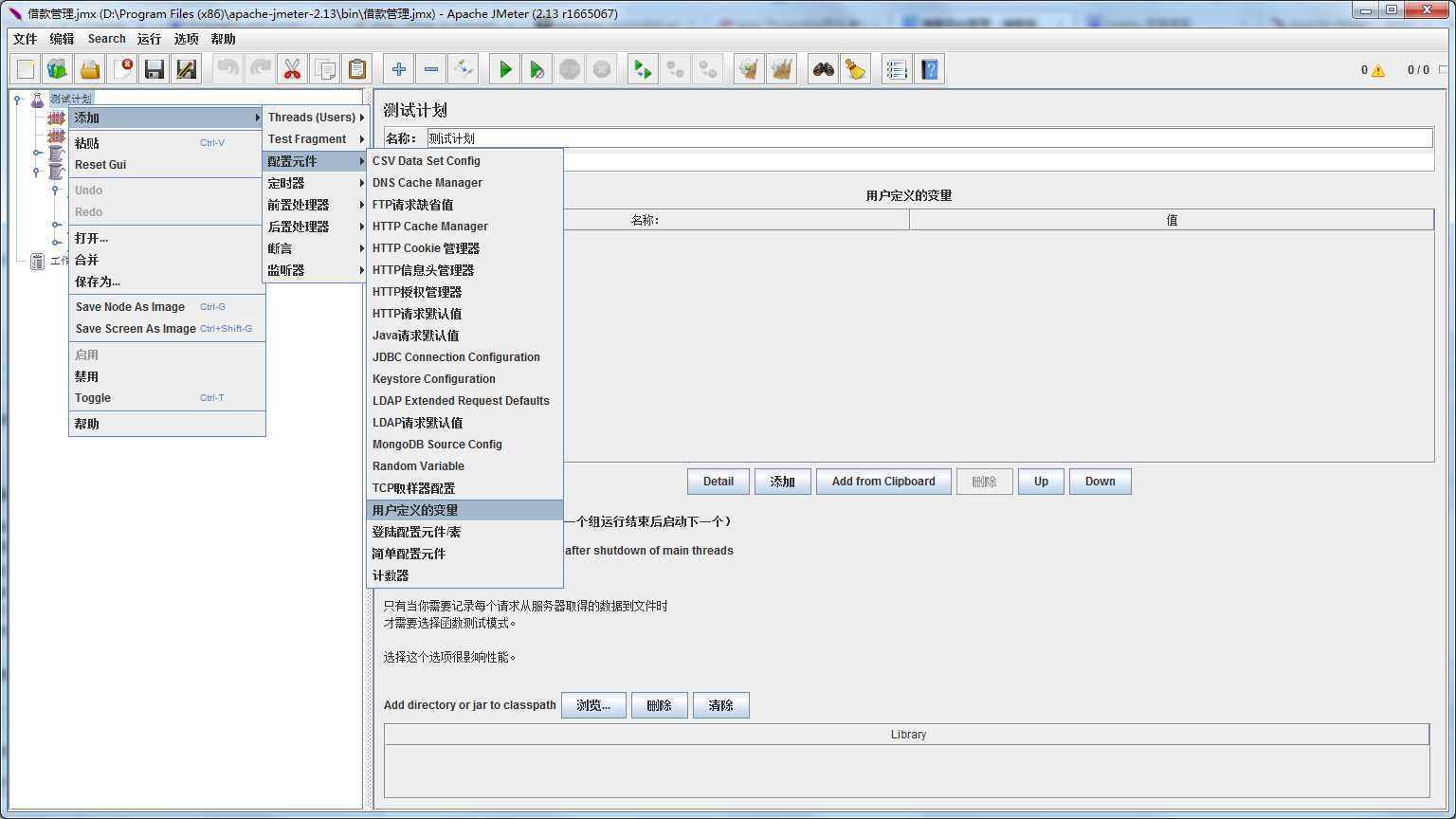Reset search with yellow brush icon
The width and height of the screenshot is (1456, 819).
point(856,69)
